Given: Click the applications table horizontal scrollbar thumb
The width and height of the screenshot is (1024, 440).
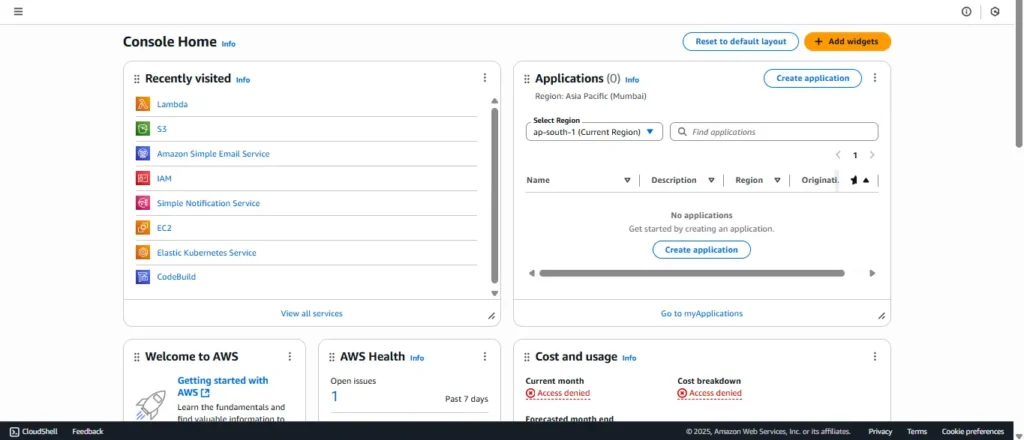Looking at the screenshot, I should point(692,273).
